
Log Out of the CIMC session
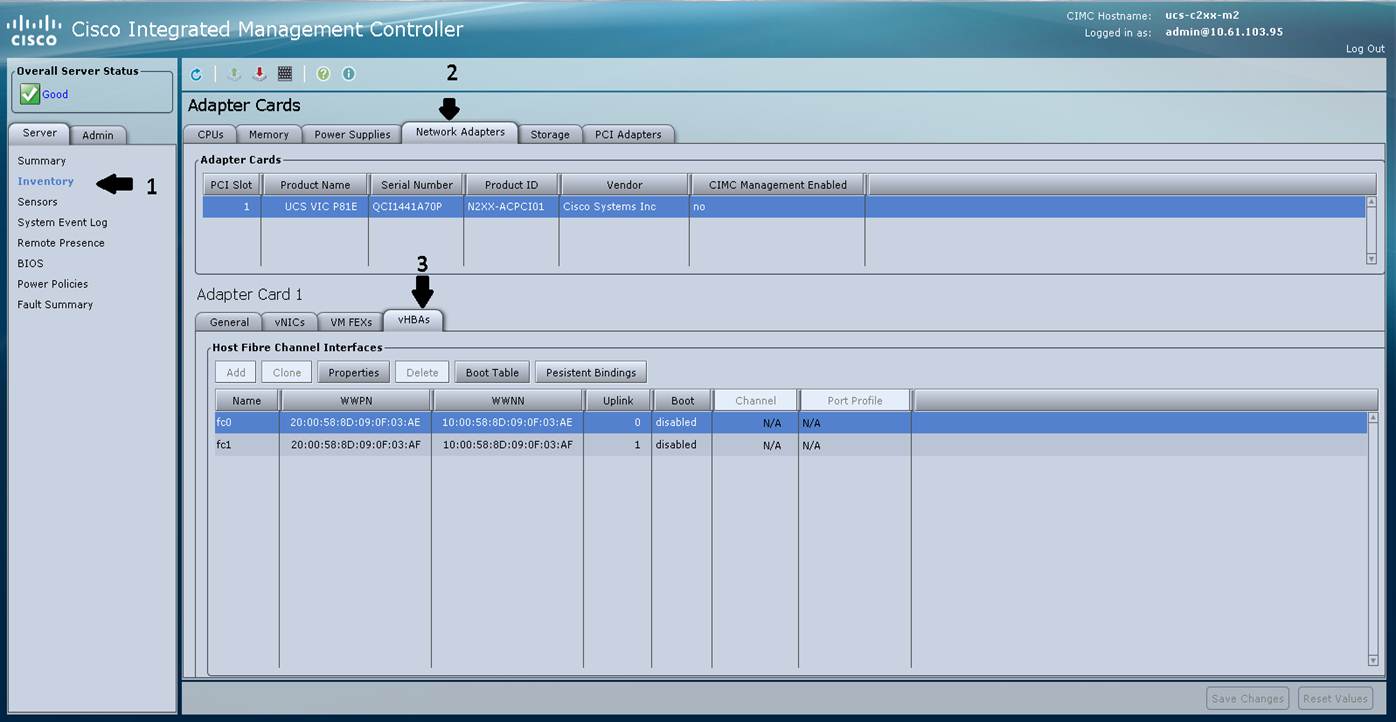pos(1365,49)
